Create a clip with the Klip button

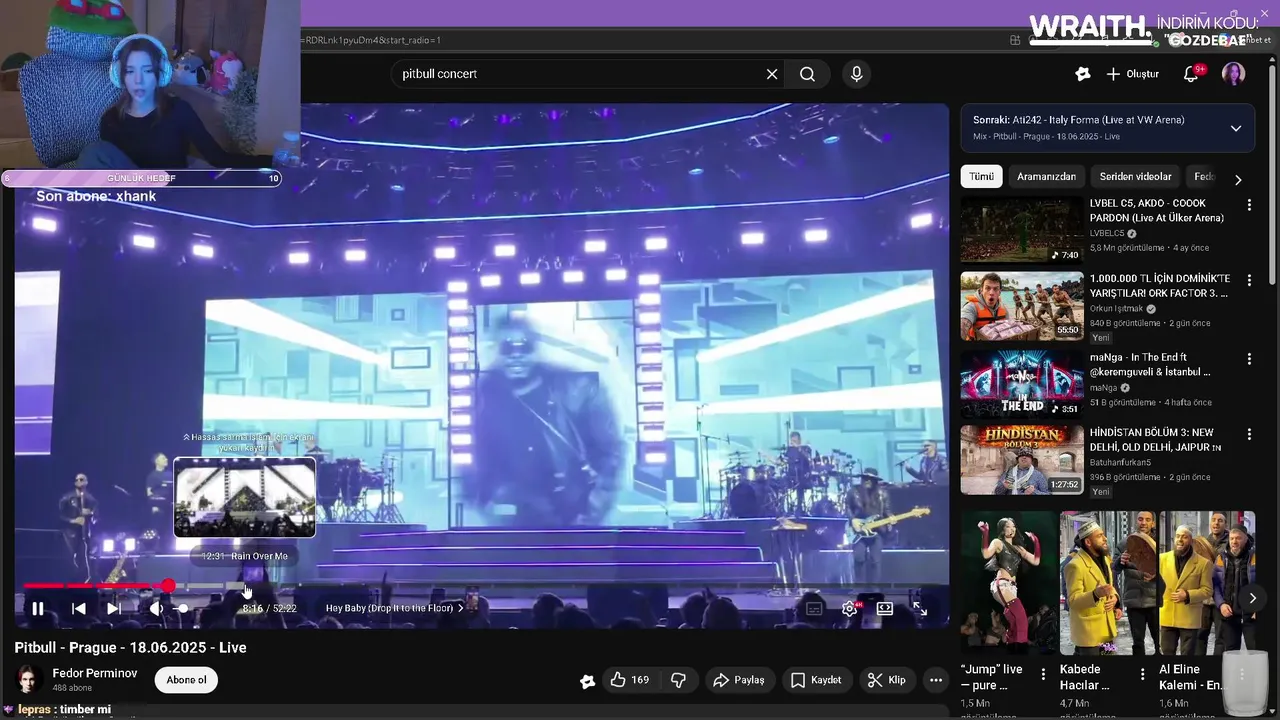click(x=887, y=680)
